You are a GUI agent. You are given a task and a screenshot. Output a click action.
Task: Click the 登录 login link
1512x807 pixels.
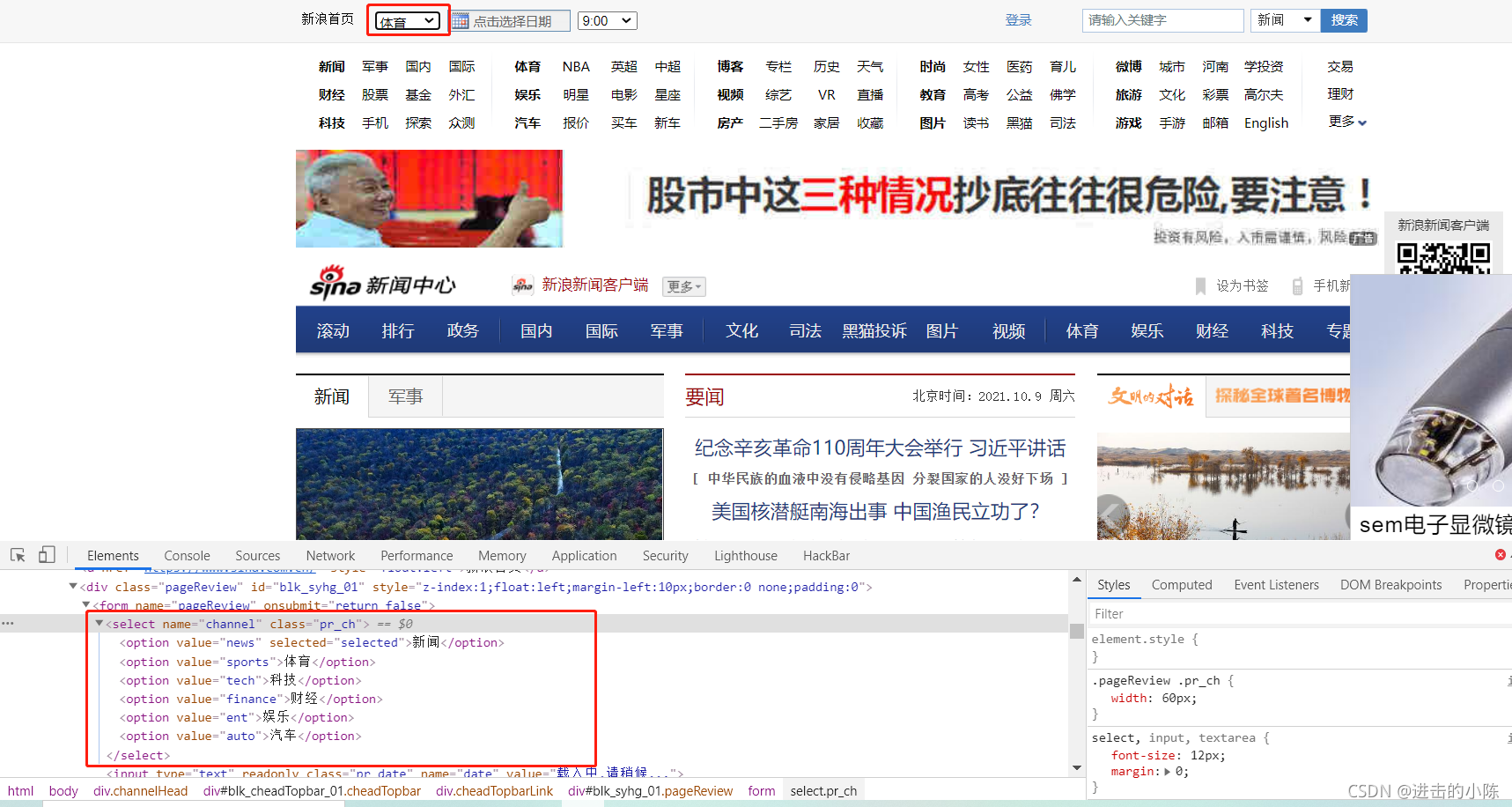tap(1018, 19)
